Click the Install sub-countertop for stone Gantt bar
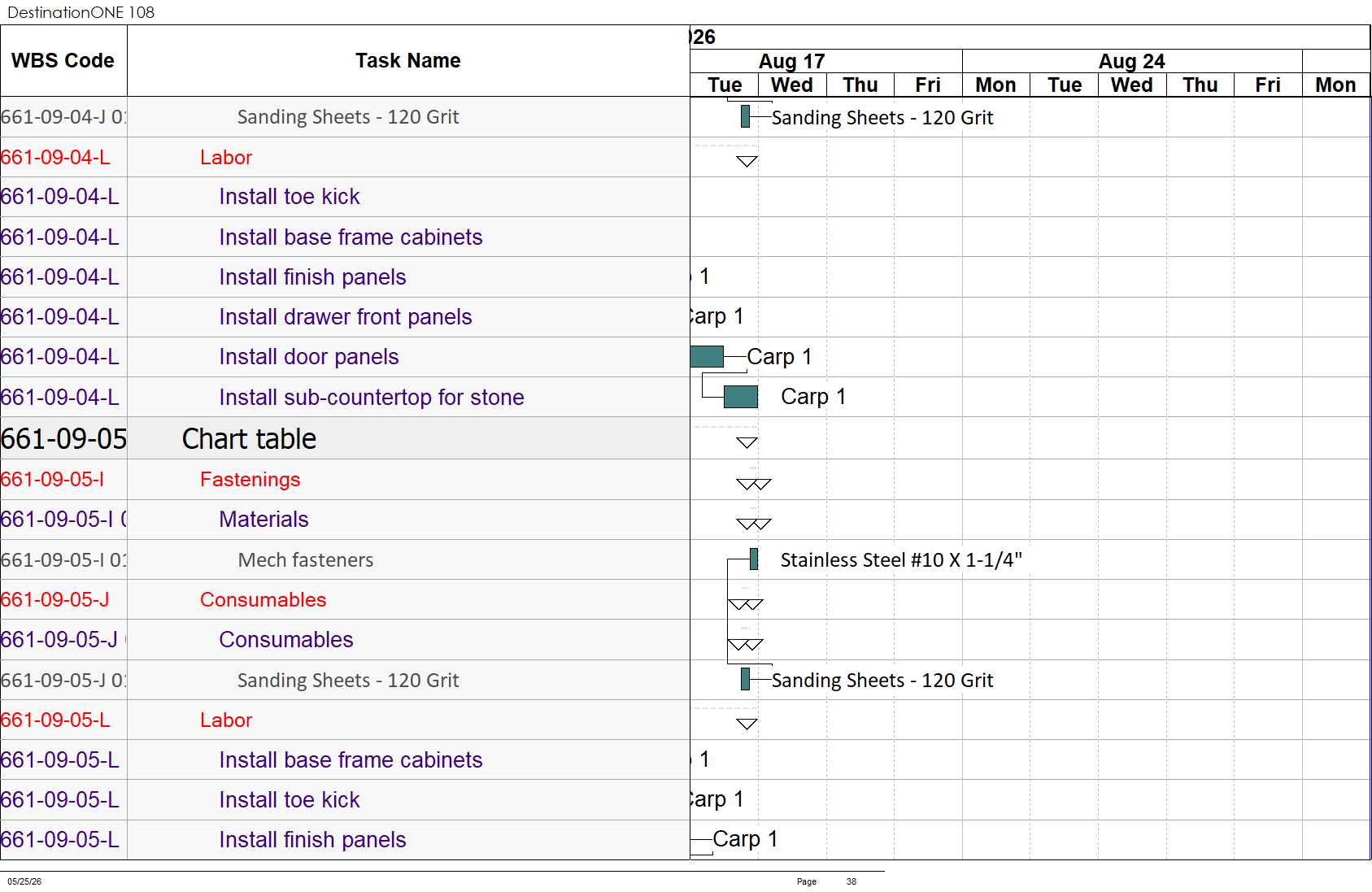 [741, 397]
